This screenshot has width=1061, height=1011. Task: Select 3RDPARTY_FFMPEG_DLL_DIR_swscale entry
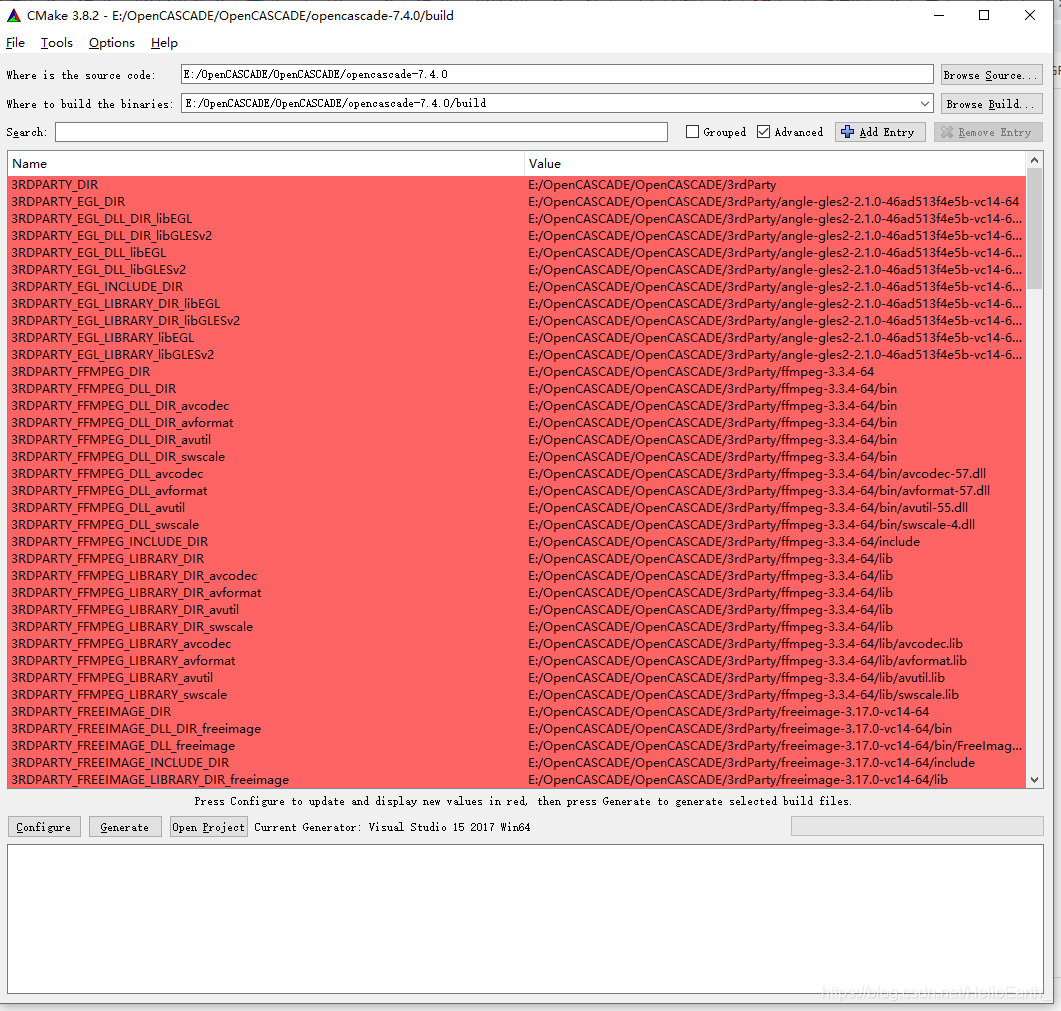coord(118,457)
